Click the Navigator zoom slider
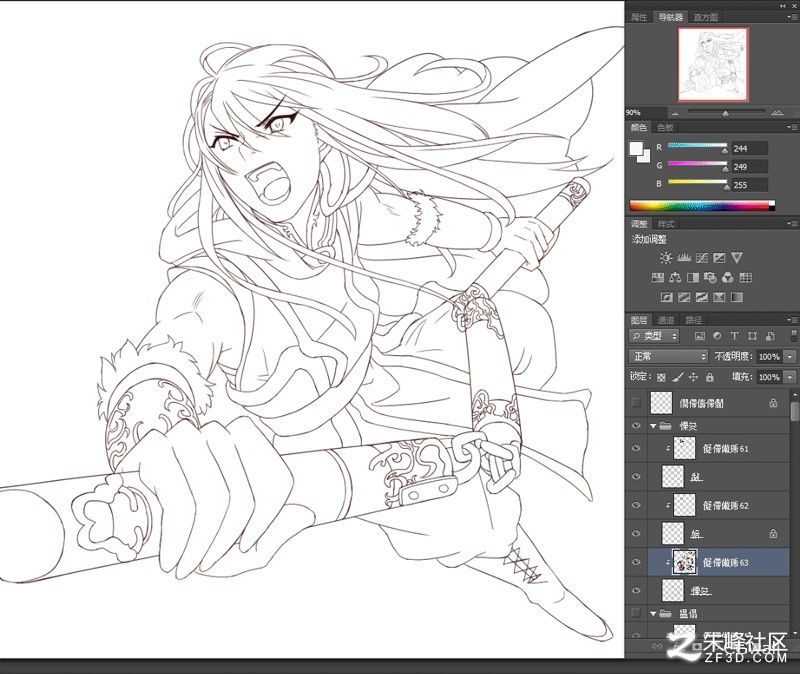The height and width of the screenshot is (674, 800). click(x=726, y=111)
